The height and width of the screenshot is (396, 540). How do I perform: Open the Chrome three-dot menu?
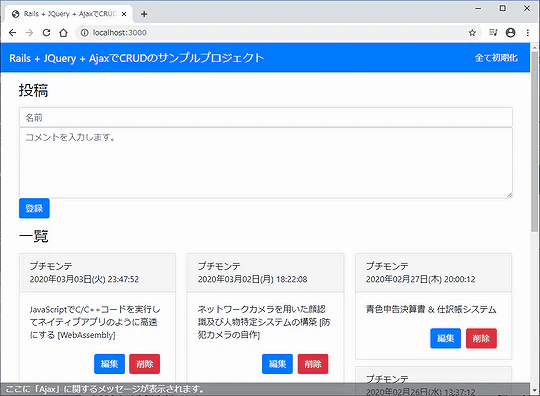[528, 33]
